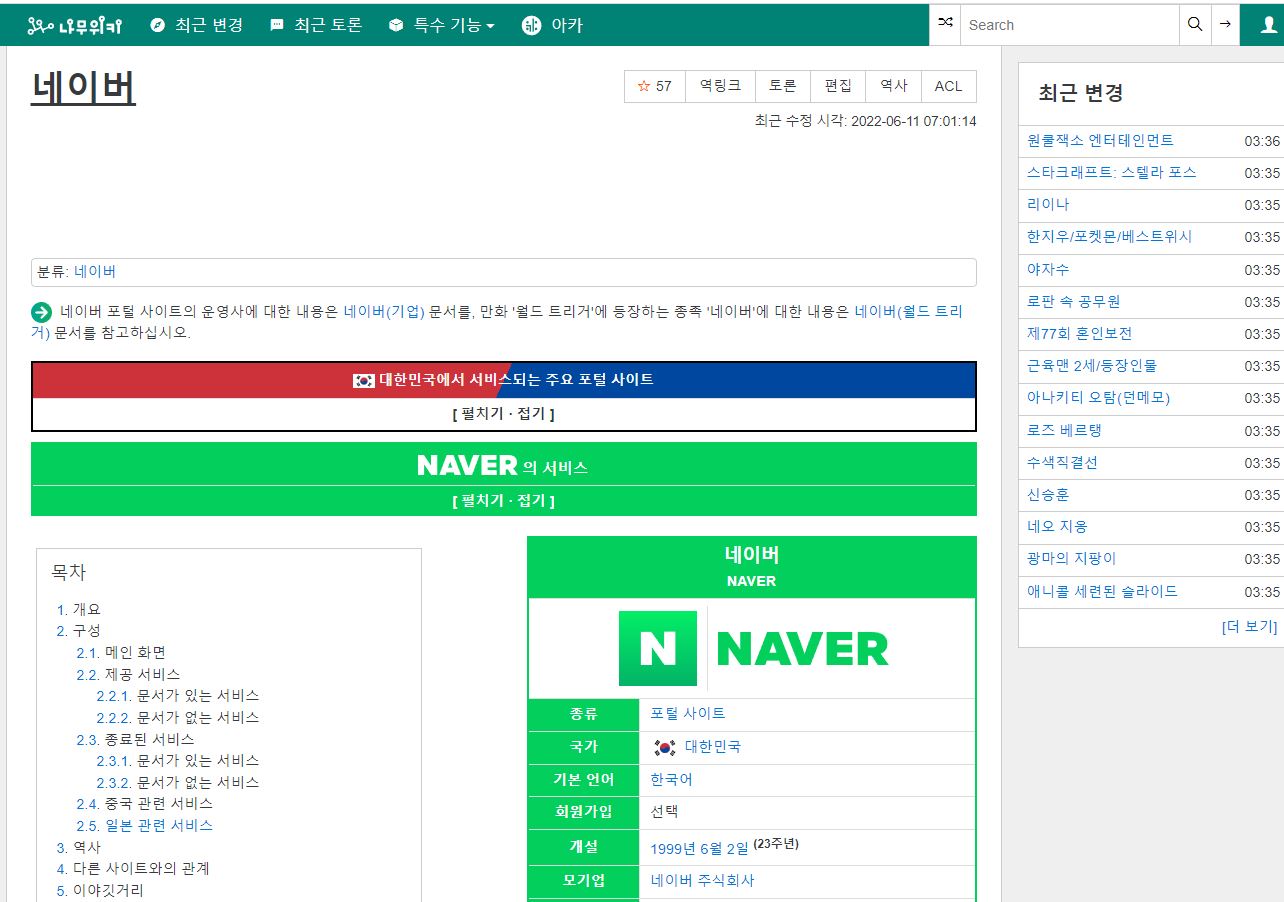Open recent change 네오 지옹

[x=1057, y=526]
